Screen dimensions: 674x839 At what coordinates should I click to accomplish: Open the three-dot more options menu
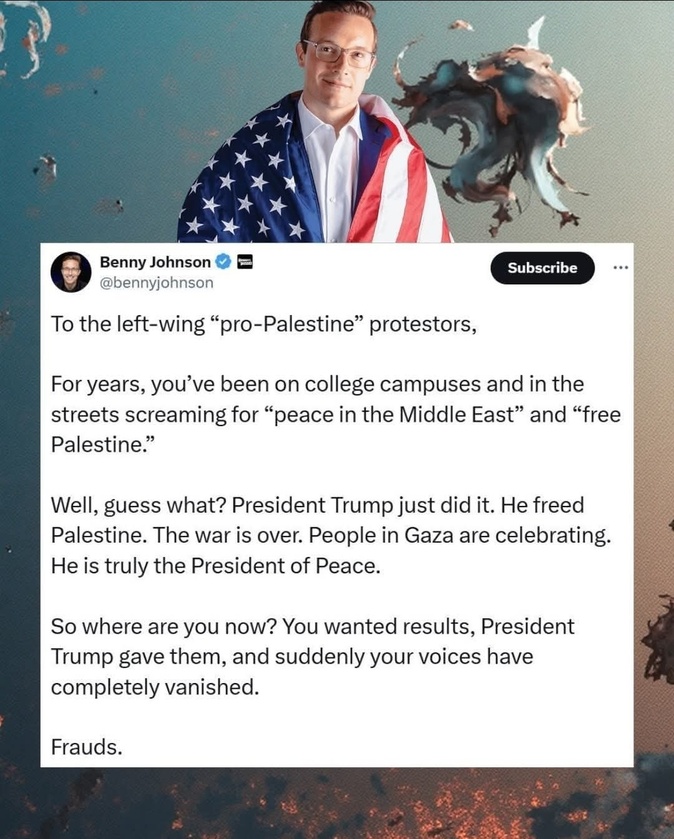coord(621,268)
